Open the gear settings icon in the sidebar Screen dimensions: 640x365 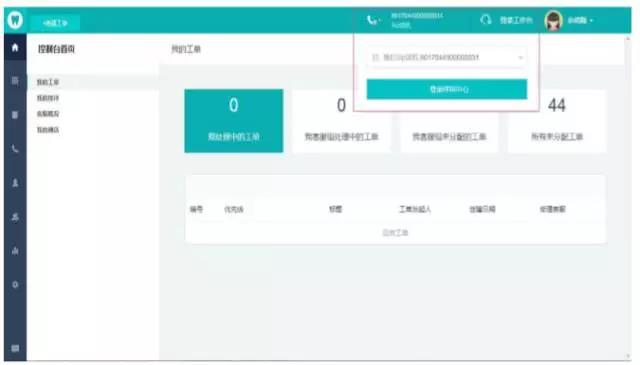[x=15, y=285]
